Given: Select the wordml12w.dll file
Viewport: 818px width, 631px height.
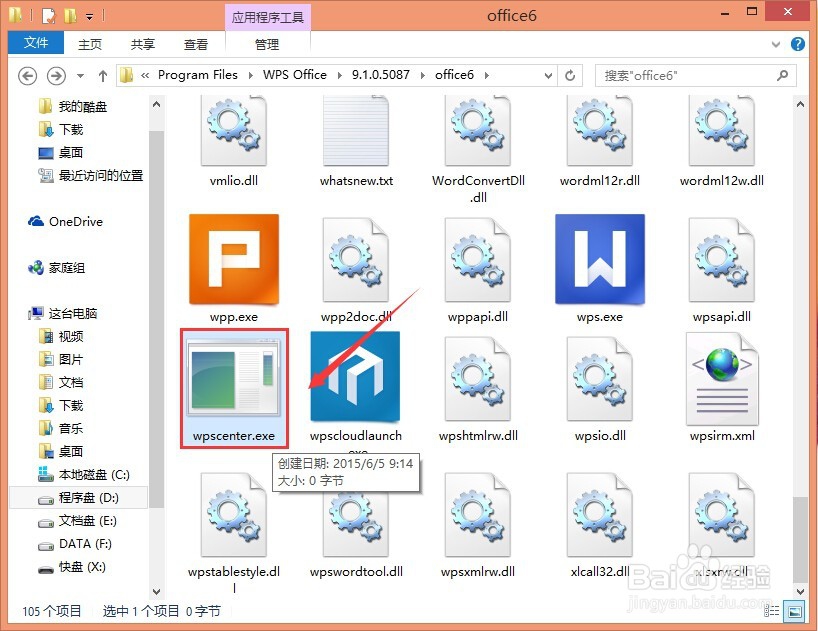Looking at the screenshot, I should (x=722, y=130).
